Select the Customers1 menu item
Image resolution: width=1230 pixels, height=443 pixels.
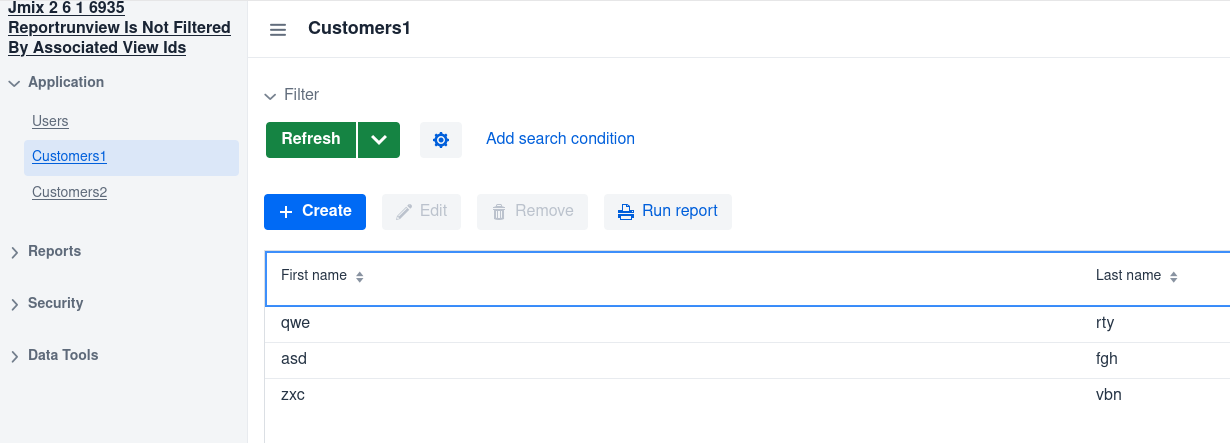click(69, 157)
